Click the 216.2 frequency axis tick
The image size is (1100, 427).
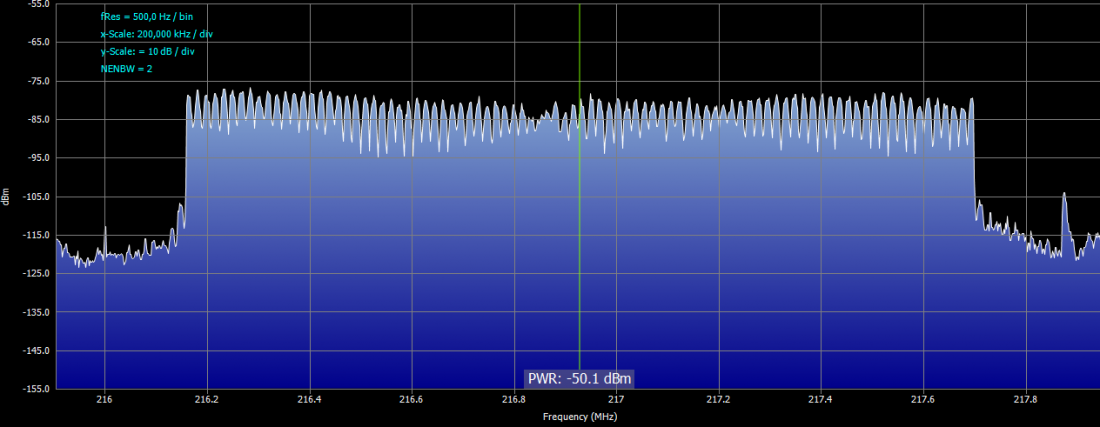(x=207, y=398)
